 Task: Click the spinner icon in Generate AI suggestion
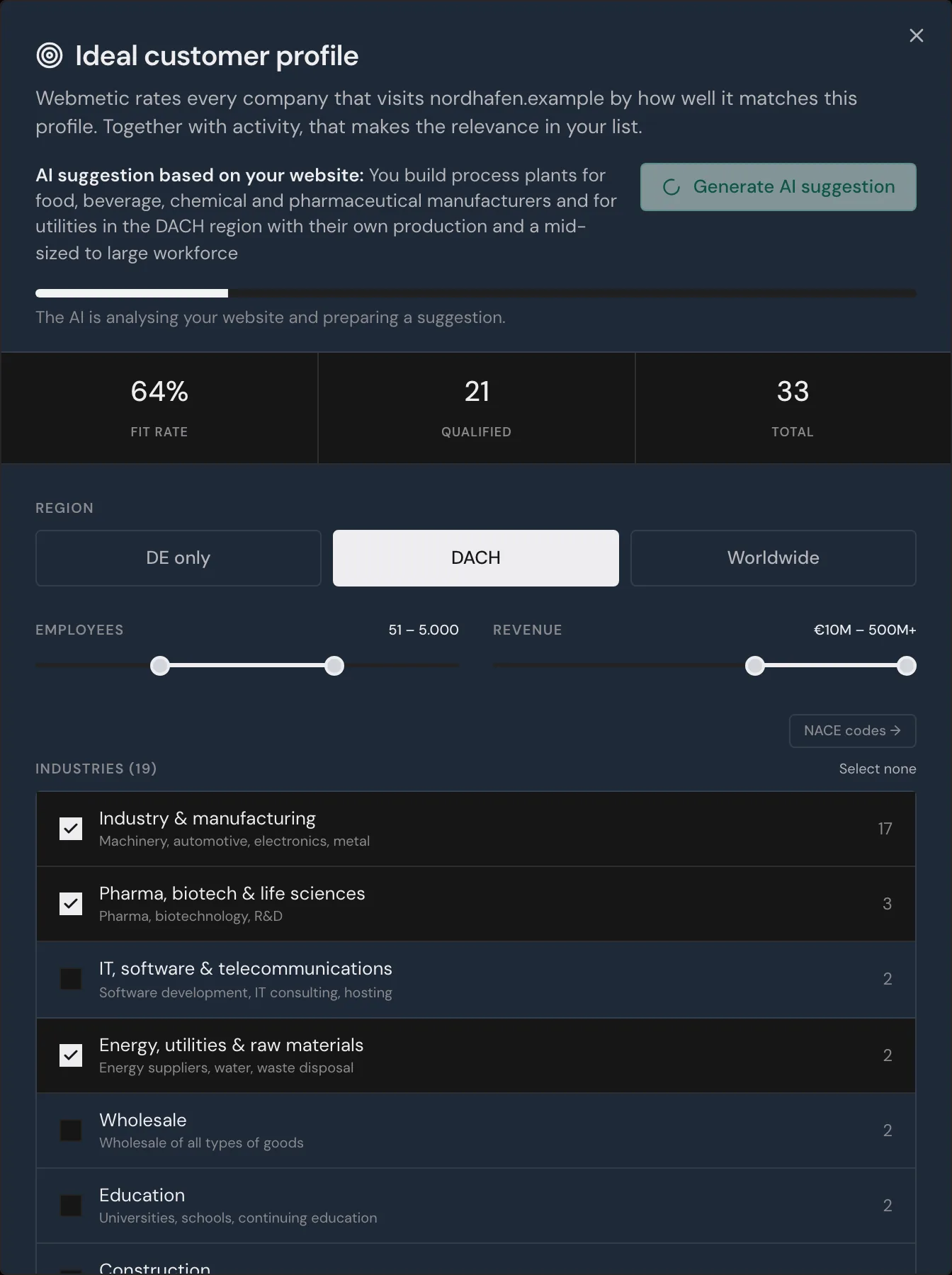[671, 187]
